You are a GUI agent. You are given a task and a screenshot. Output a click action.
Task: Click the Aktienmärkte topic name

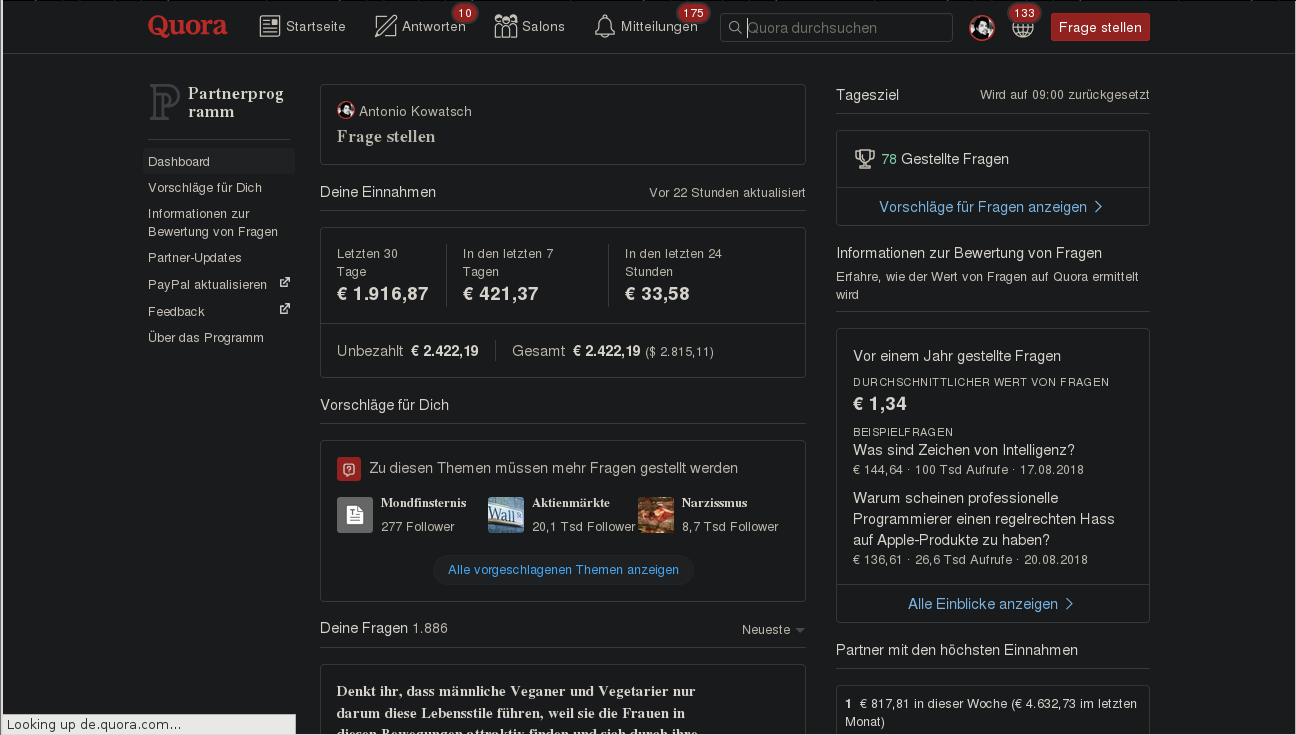pos(571,503)
